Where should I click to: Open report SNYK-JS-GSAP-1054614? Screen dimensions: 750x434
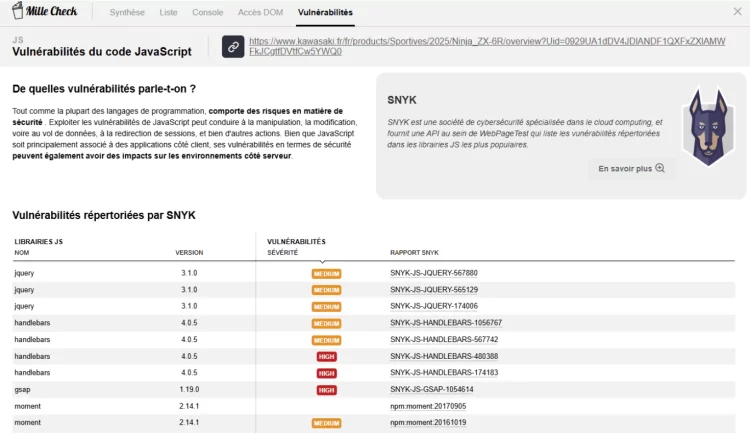(x=431, y=389)
